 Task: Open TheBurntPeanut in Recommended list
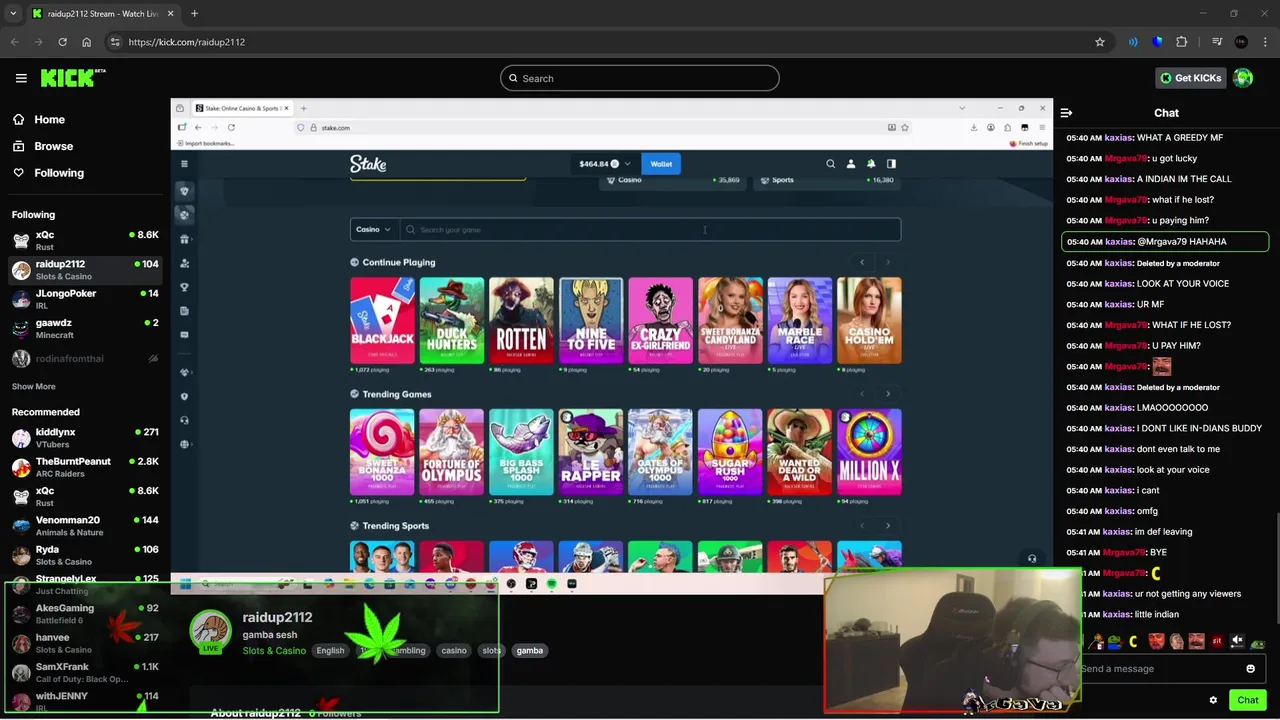pos(85,467)
